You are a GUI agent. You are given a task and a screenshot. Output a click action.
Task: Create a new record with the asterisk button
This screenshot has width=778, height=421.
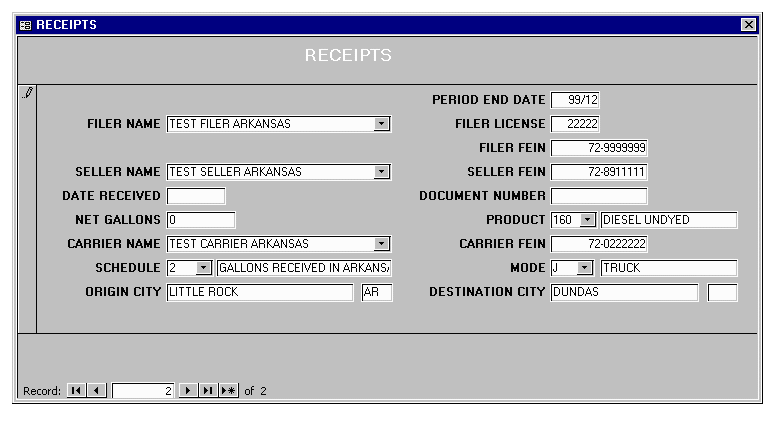click(228, 391)
